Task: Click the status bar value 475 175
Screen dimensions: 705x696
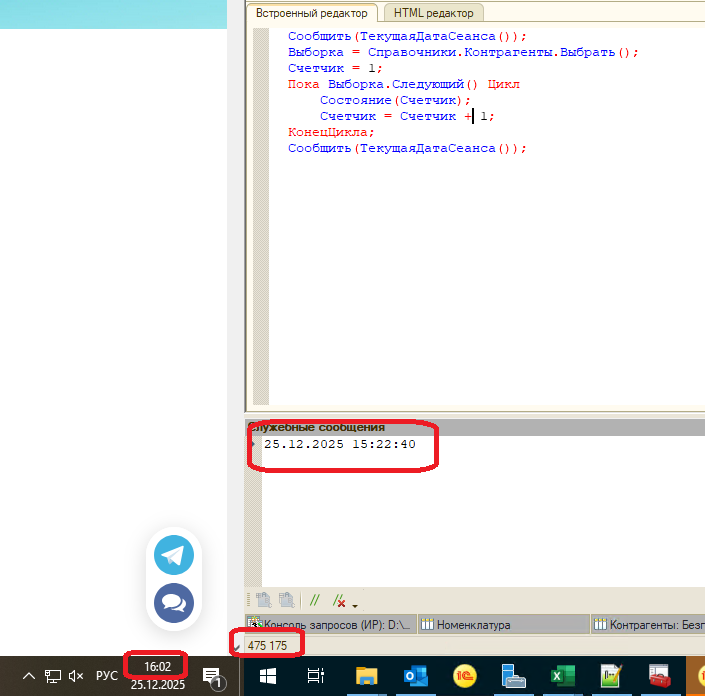Action: pyautogui.click(x=267, y=646)
